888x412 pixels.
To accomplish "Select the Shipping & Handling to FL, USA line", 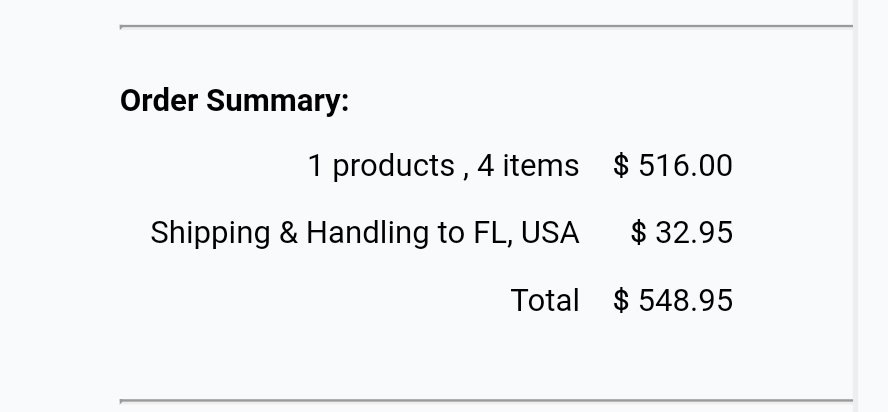I will [x=365, y=233].
